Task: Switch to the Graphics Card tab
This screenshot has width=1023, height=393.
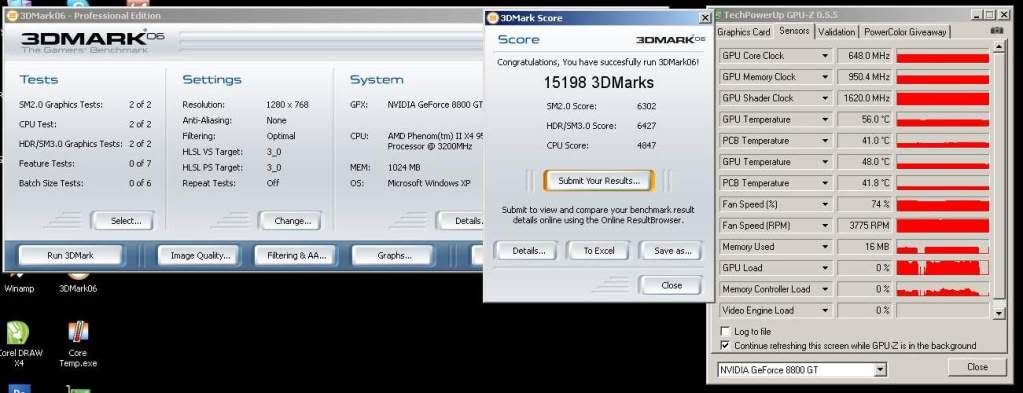Action: (743, 32)
